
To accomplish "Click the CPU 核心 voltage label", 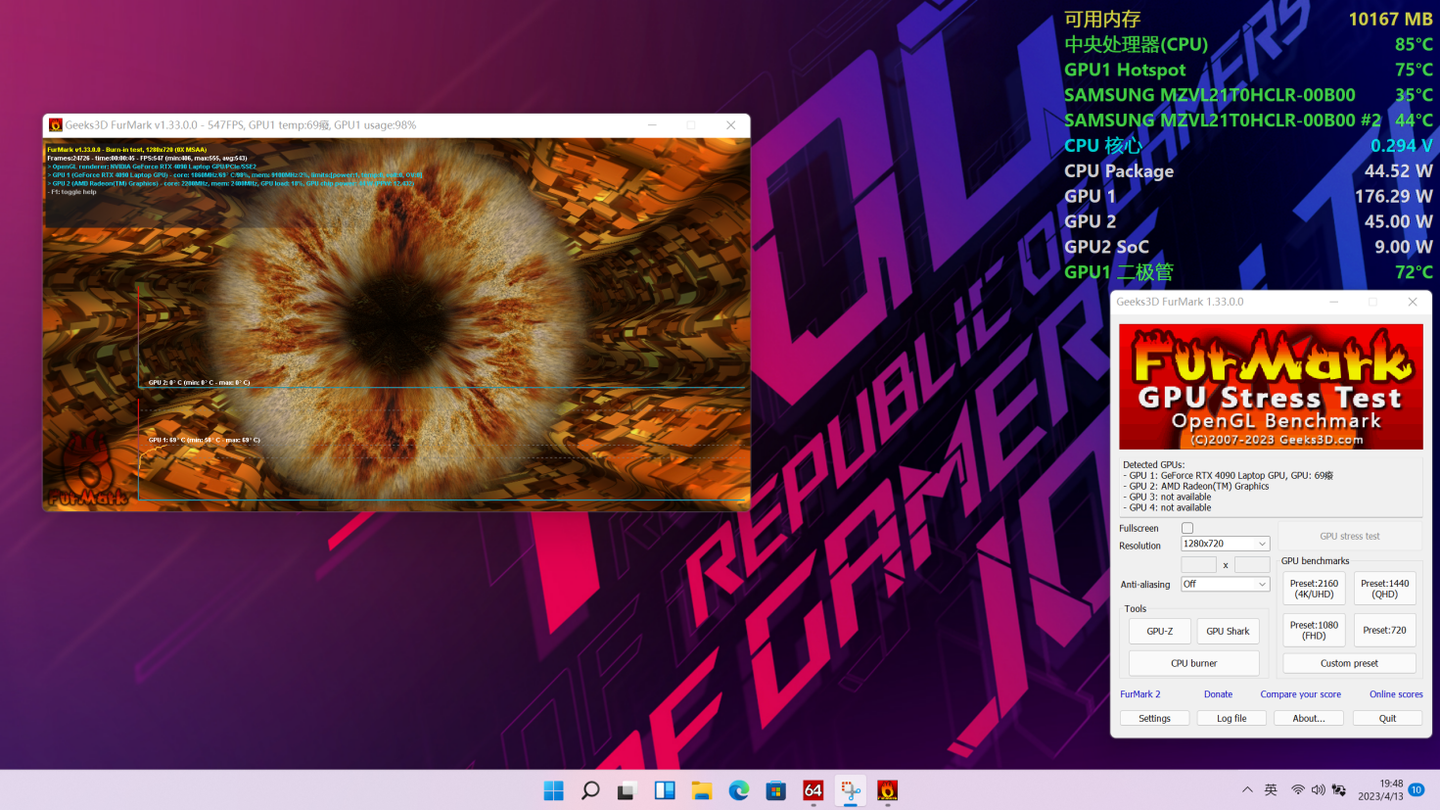I will (x=1103, y=145).
